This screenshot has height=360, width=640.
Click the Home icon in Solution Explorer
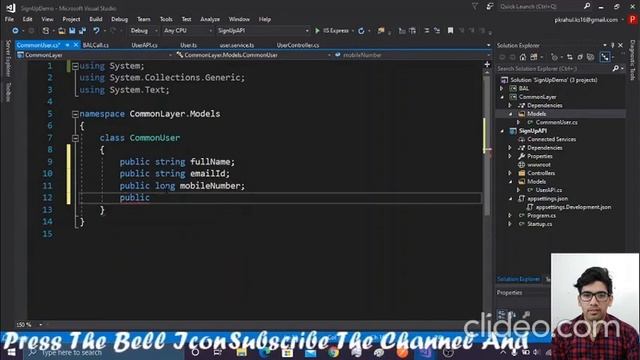pyautogui.click(x=523, y=57)
